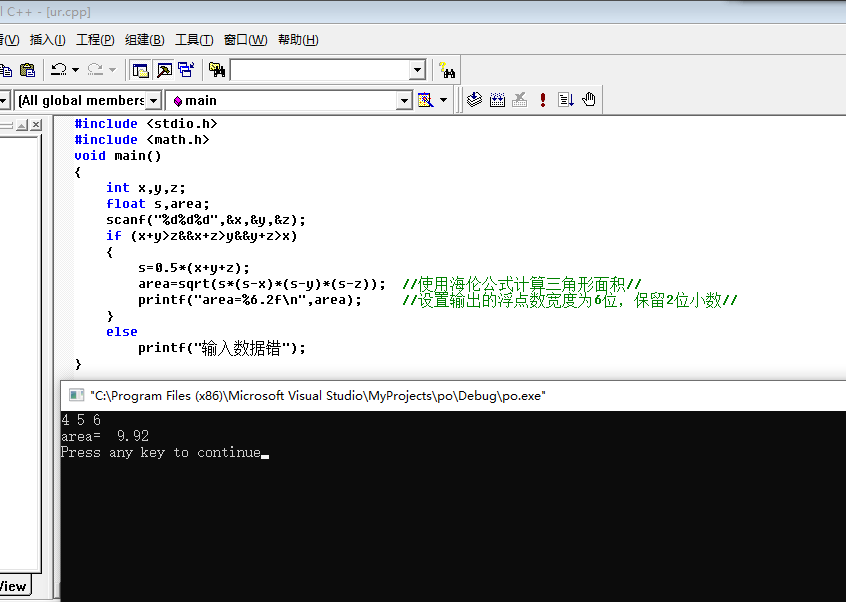The width and height of the screenshot is (846, 602).
Task: Build the project with Build icon
Action: (x=497, y=99)
